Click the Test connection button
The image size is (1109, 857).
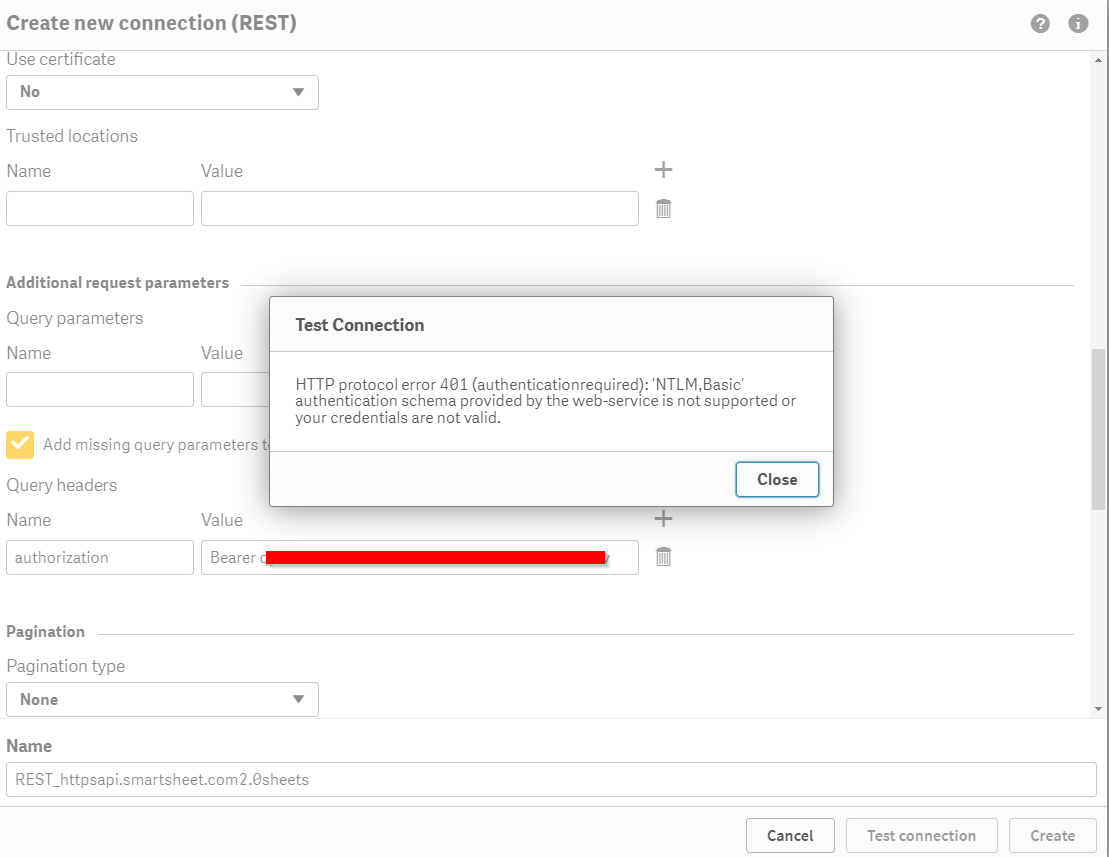point(921,836)
